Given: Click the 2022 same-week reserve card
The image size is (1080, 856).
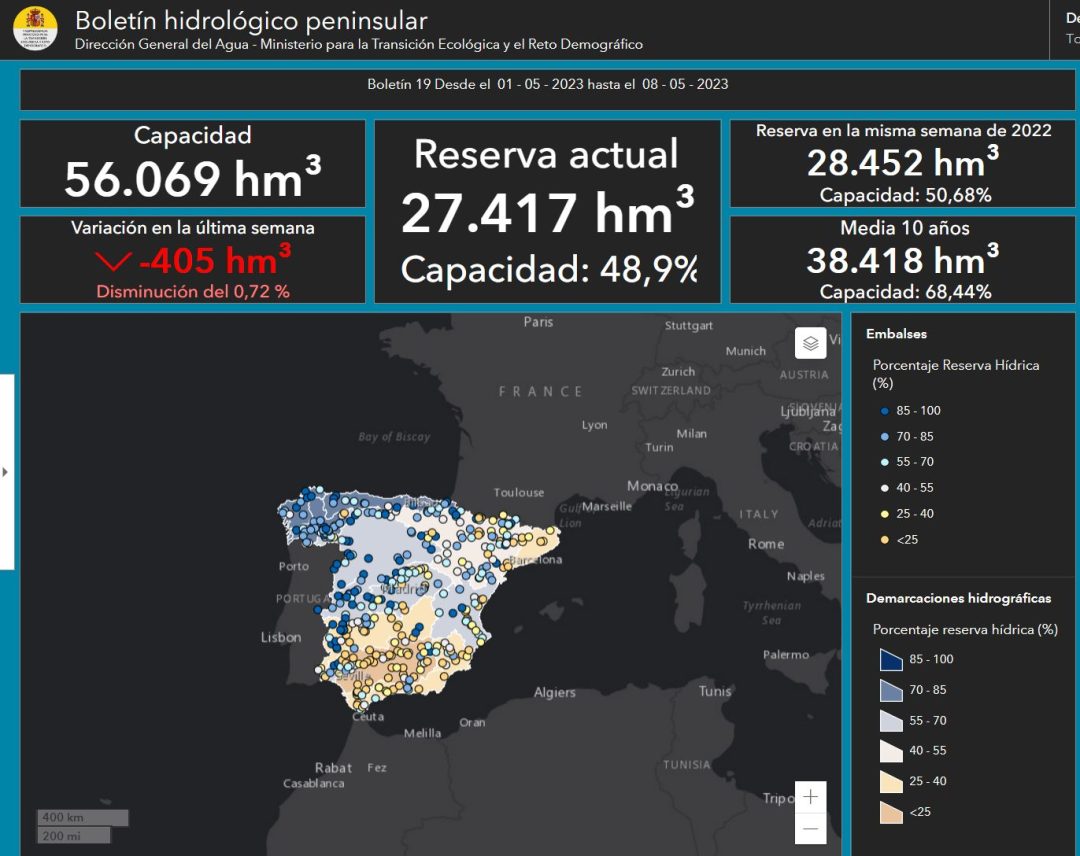Looking at the screenshot, I should click(x=903, y=163).
